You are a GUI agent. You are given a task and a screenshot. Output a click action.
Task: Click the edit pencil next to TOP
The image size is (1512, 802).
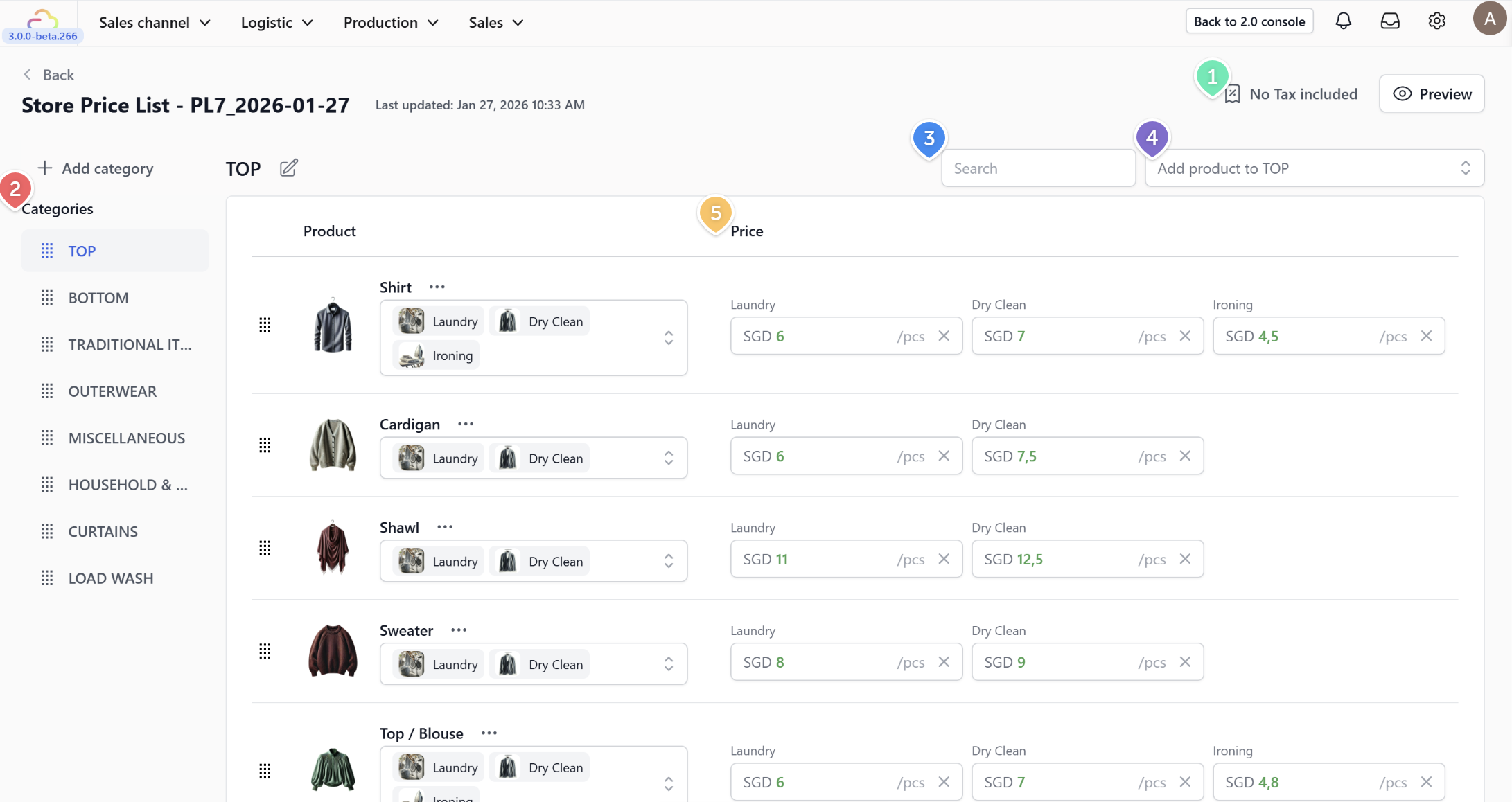pyautogui.click(x=289, y=168)
